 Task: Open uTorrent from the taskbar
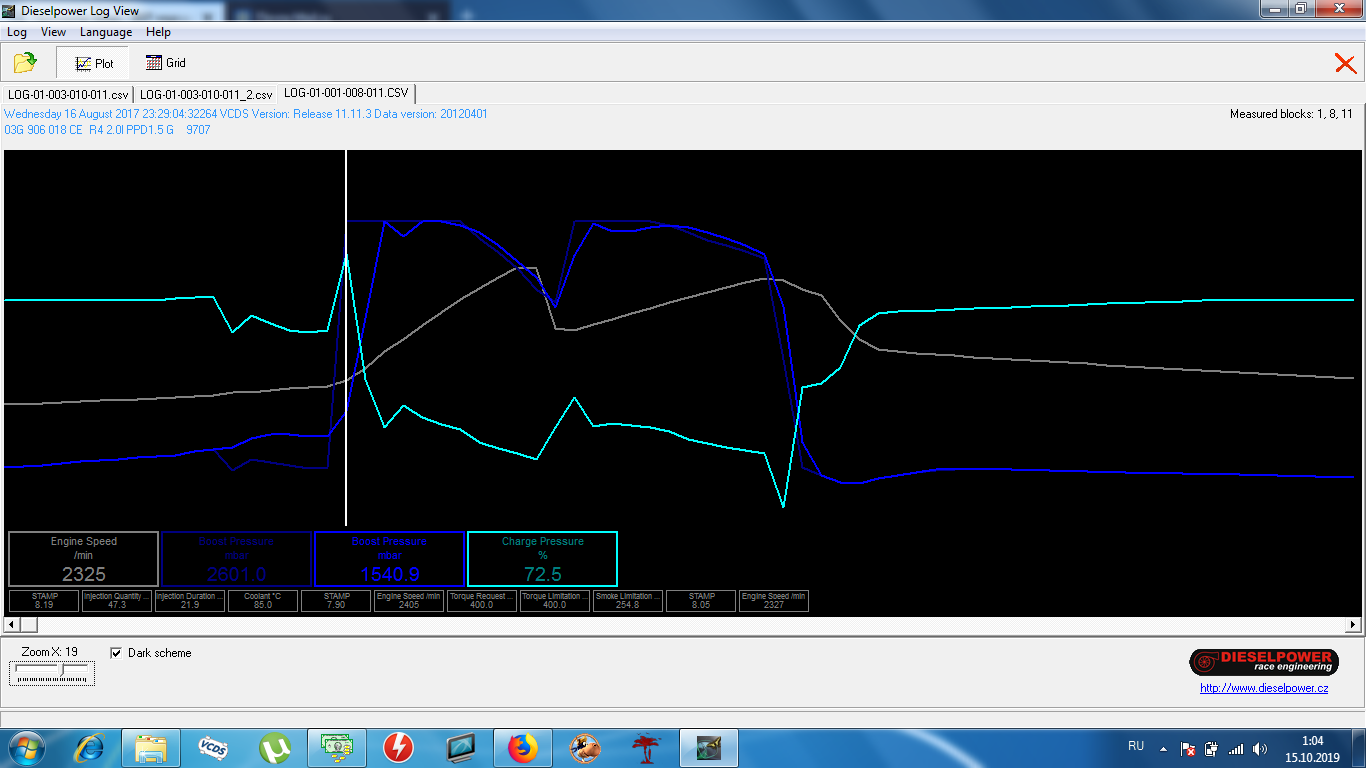(x=274, y=748)
